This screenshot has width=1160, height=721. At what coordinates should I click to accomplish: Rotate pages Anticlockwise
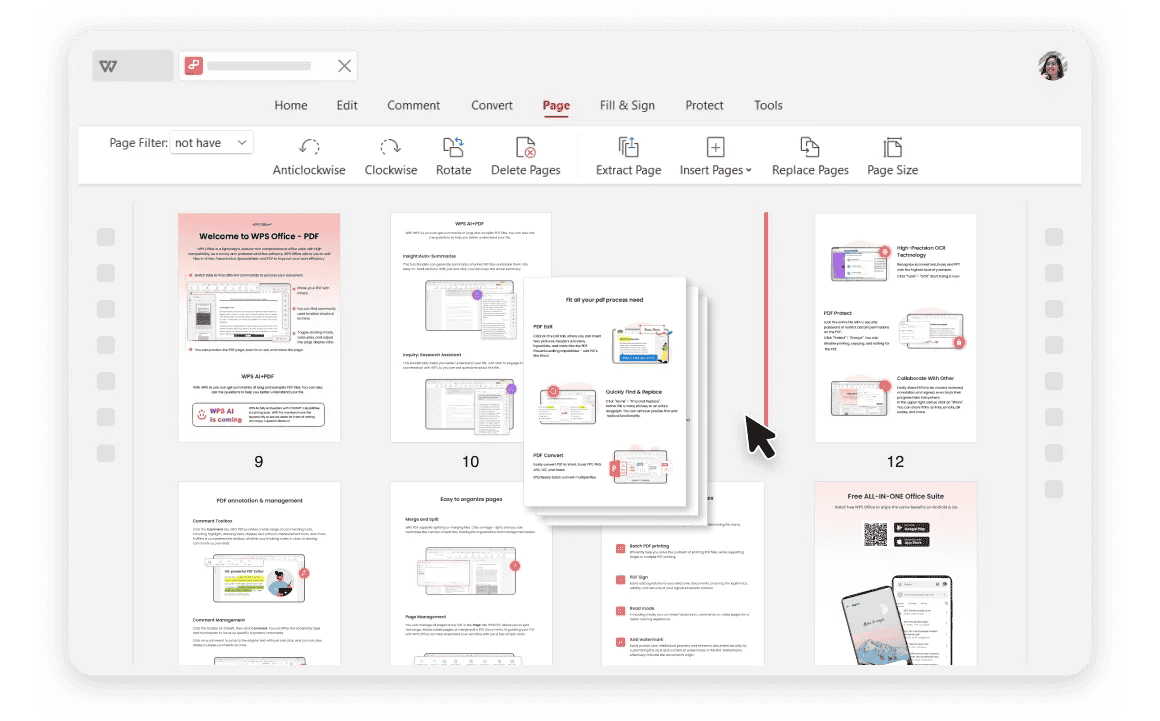coord(309,157)
